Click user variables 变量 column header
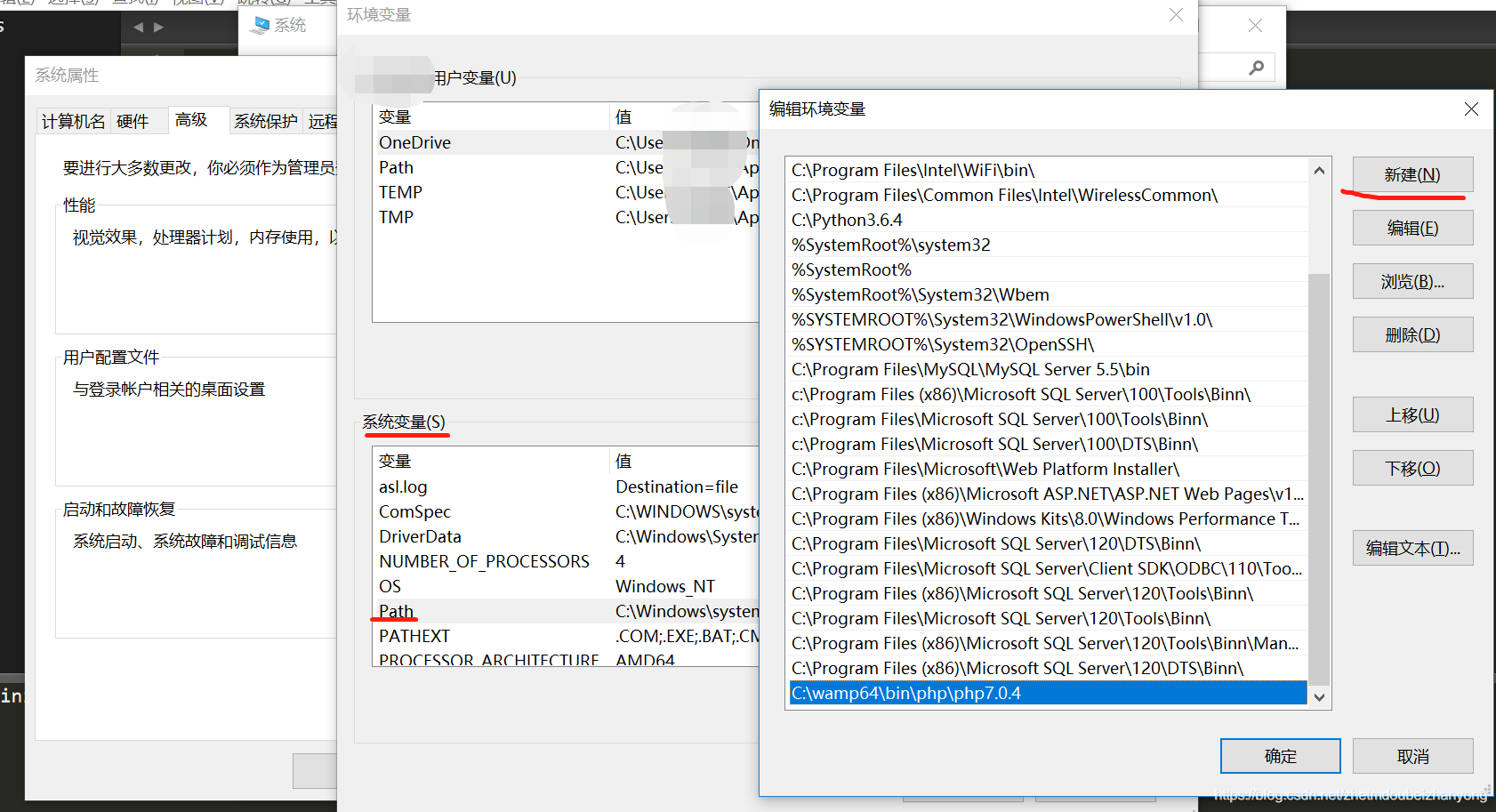 491,117
